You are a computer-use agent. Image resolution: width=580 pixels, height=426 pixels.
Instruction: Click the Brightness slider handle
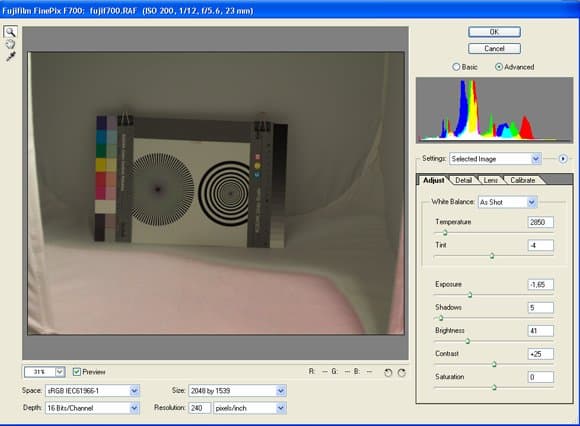468,341
